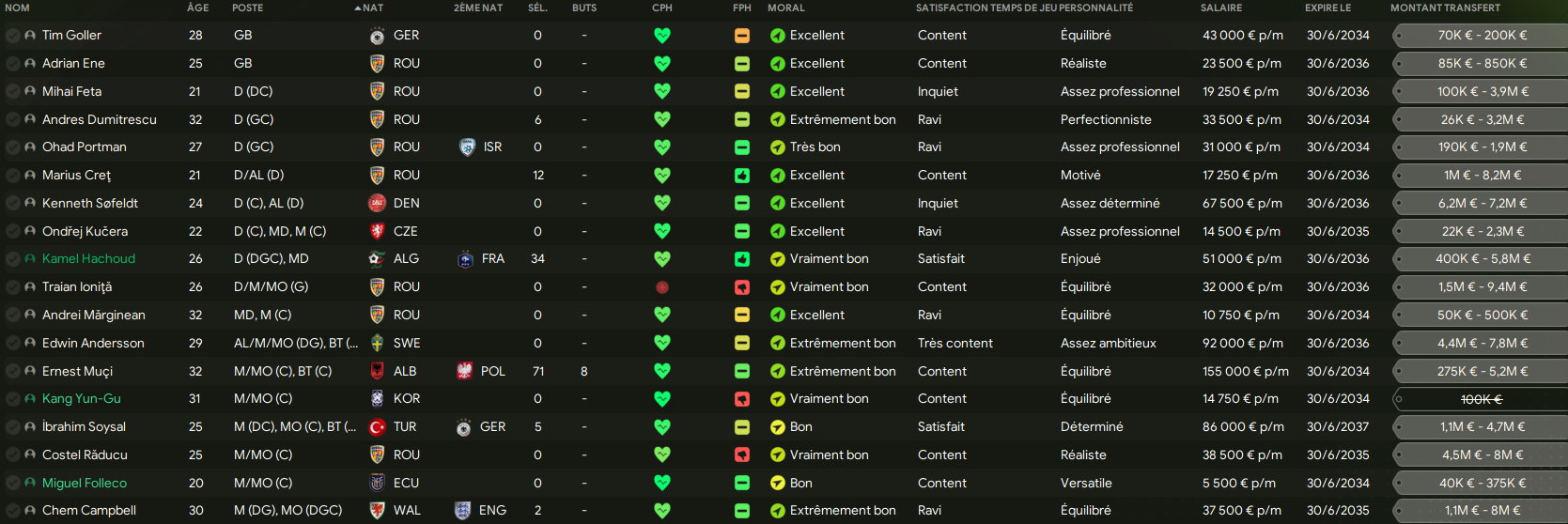Image resolution: width=1568 pixels, height=524 pixels.
Task: Select the checkbox next to Kamel Hachoud
Action: point(12,259)
